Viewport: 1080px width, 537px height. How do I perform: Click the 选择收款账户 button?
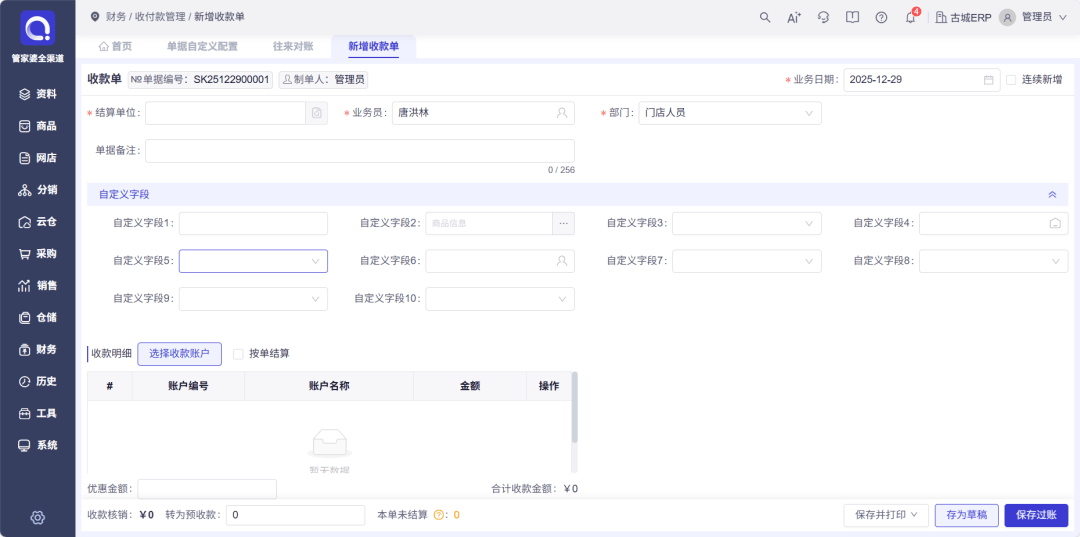click(x=179, y=354)
